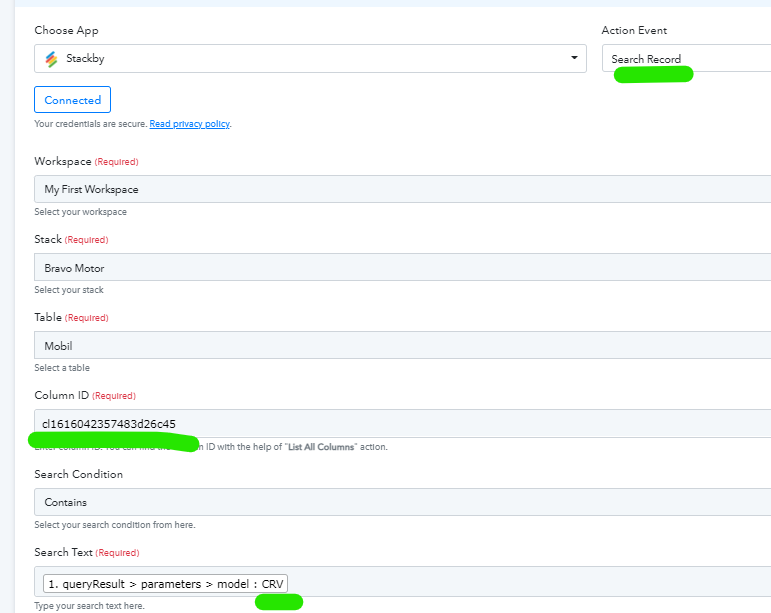771x613 pixels.
Task: Click the 'Search Text' field label
Action: [63, 553]
